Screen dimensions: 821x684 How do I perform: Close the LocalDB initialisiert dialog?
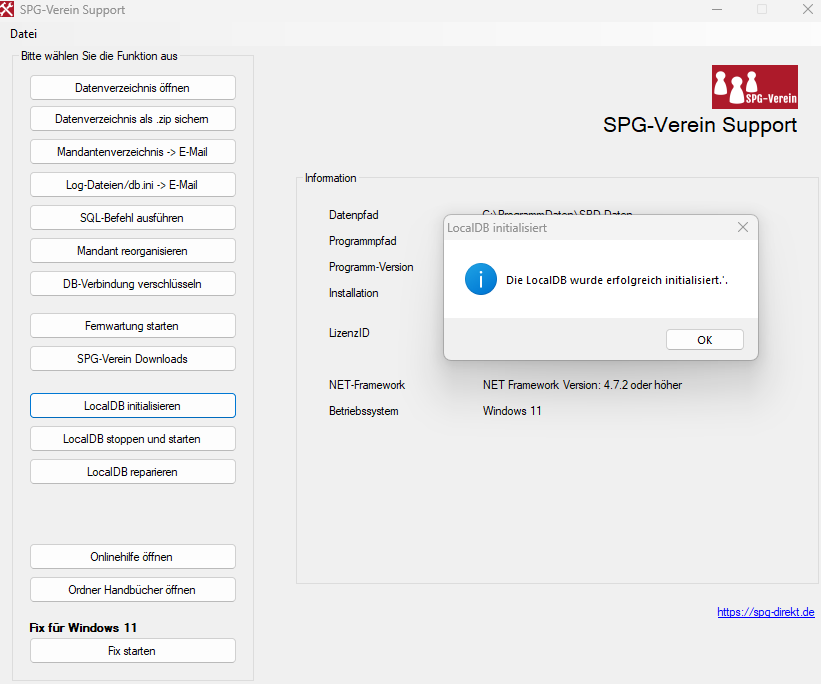[x=743, y=227]
